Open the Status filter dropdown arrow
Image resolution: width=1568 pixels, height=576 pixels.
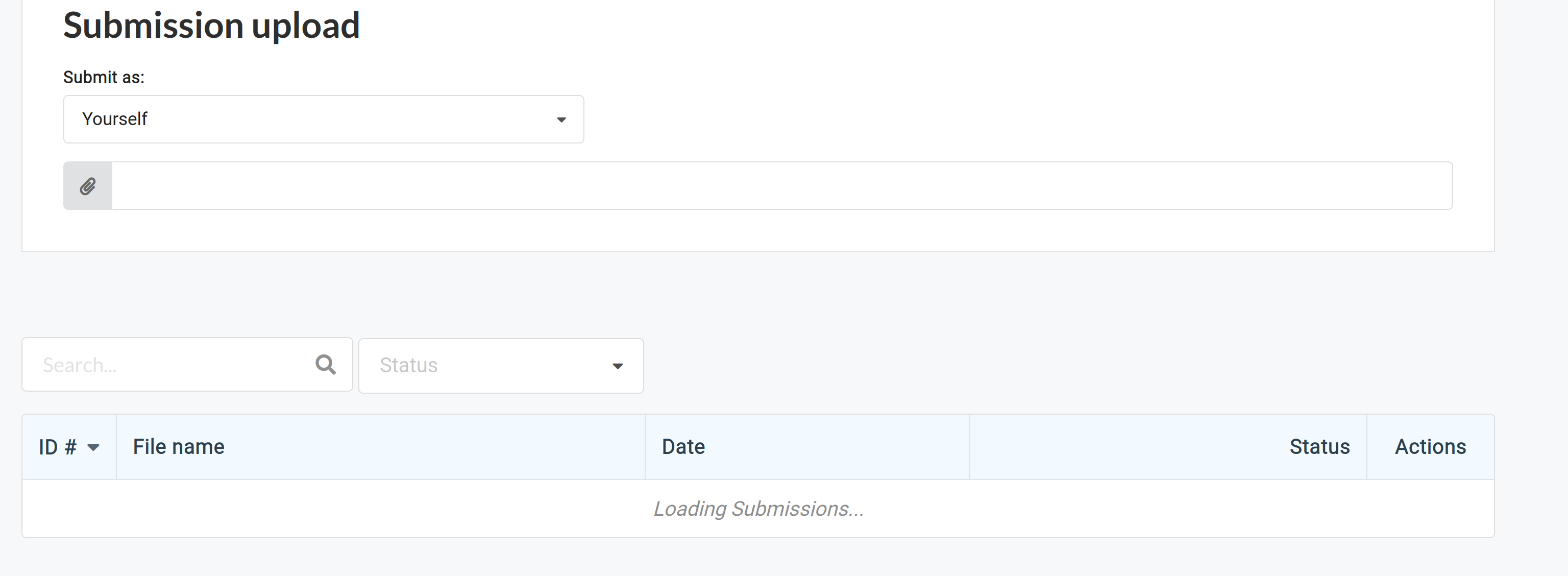[619, 366]
